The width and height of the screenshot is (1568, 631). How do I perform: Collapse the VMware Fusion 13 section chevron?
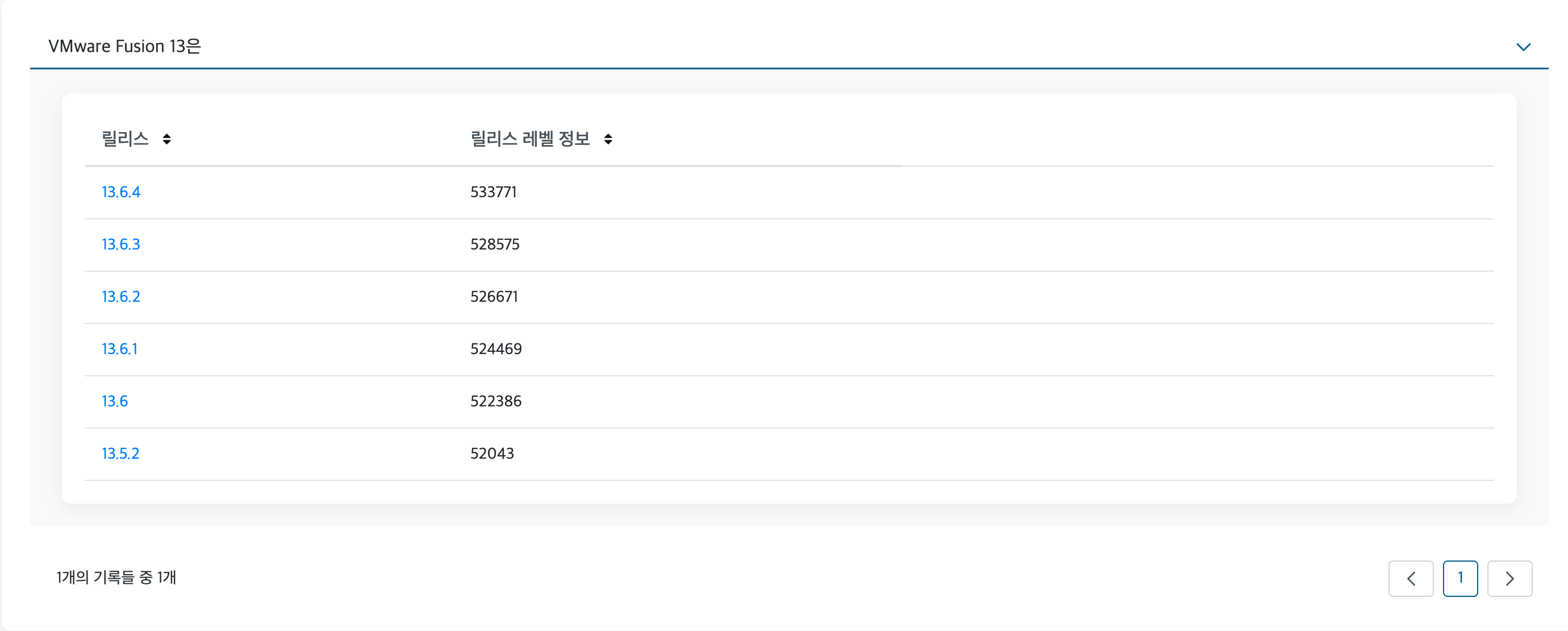pyautogui.click(x=1523, y=47)
